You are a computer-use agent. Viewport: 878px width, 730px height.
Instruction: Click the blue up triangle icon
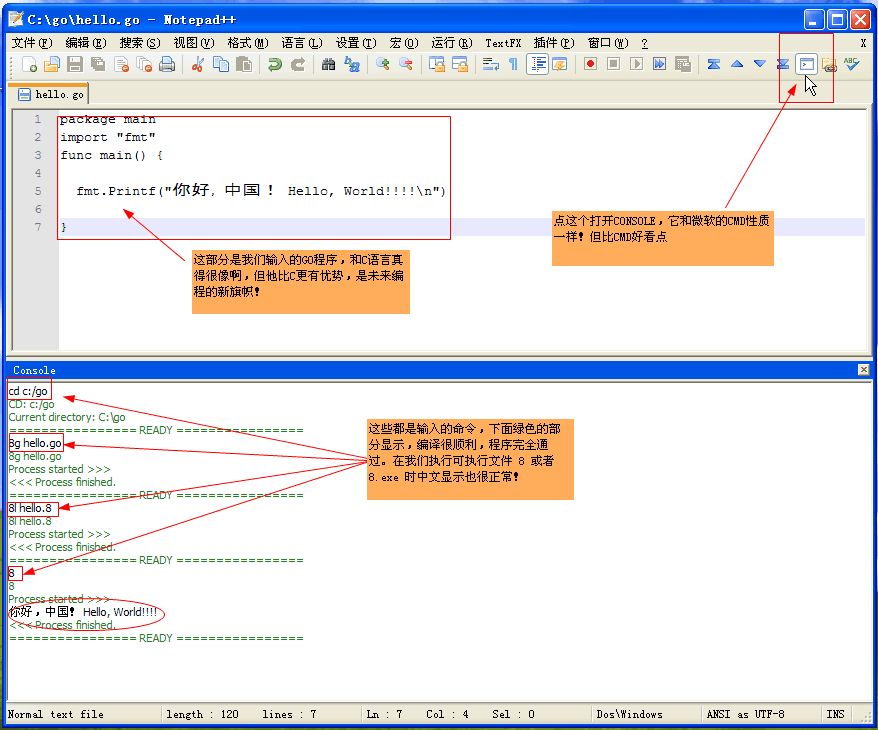(737, 64)
